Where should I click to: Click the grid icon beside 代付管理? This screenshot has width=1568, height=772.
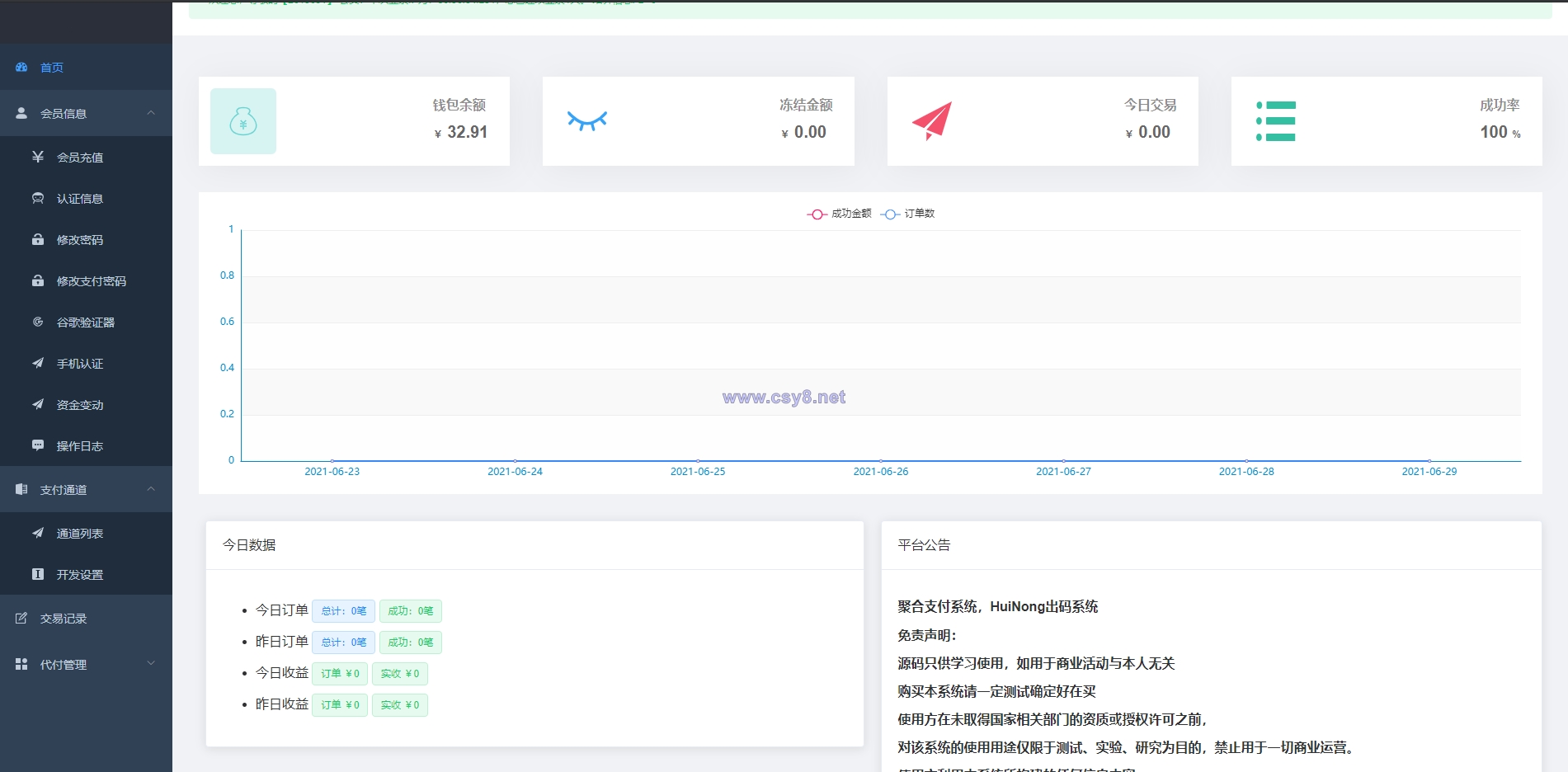pyautogui.click(x=21, y=664)
